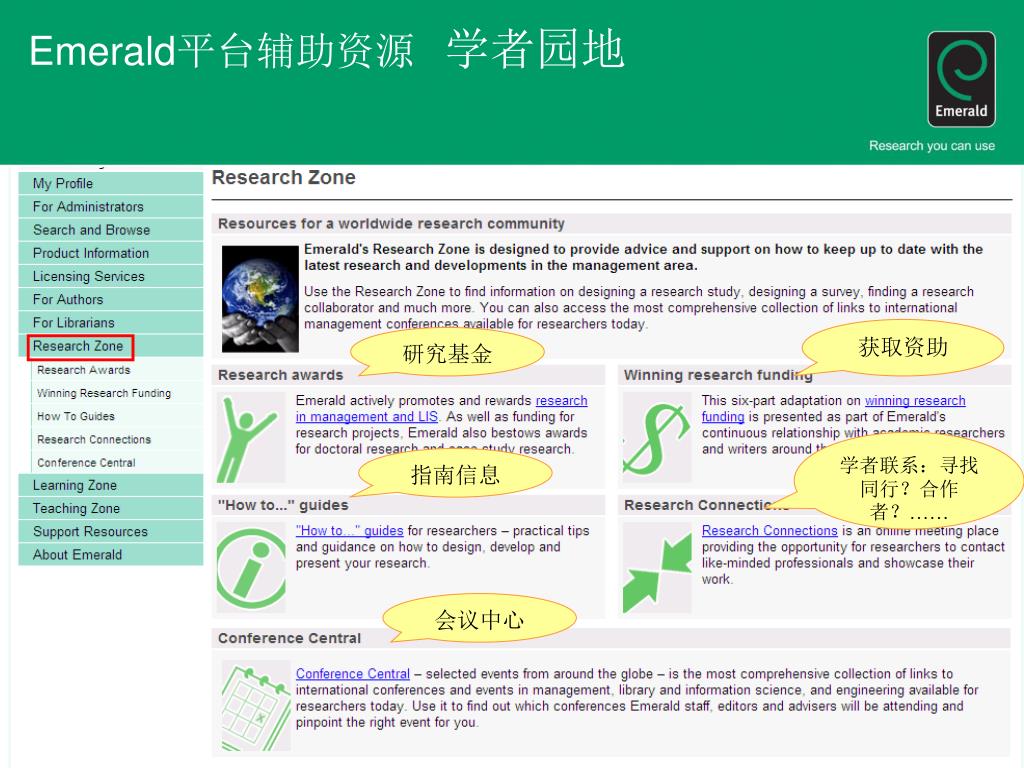Go to Learning Zone
Image resolution: width=1024 pixels, height=768 pixels.
pos(111,485)
